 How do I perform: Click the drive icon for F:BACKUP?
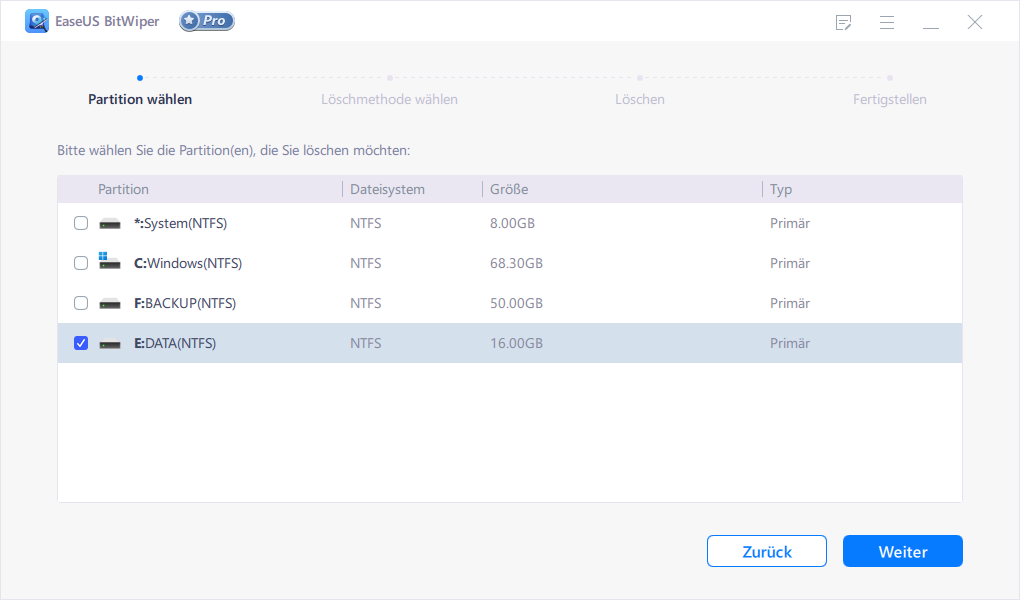[x=110, y=304]
